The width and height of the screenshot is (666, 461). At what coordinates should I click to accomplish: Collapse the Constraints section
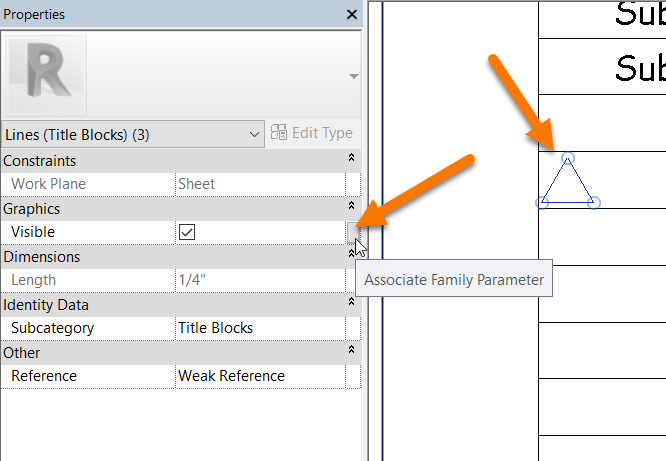(351, 160)
